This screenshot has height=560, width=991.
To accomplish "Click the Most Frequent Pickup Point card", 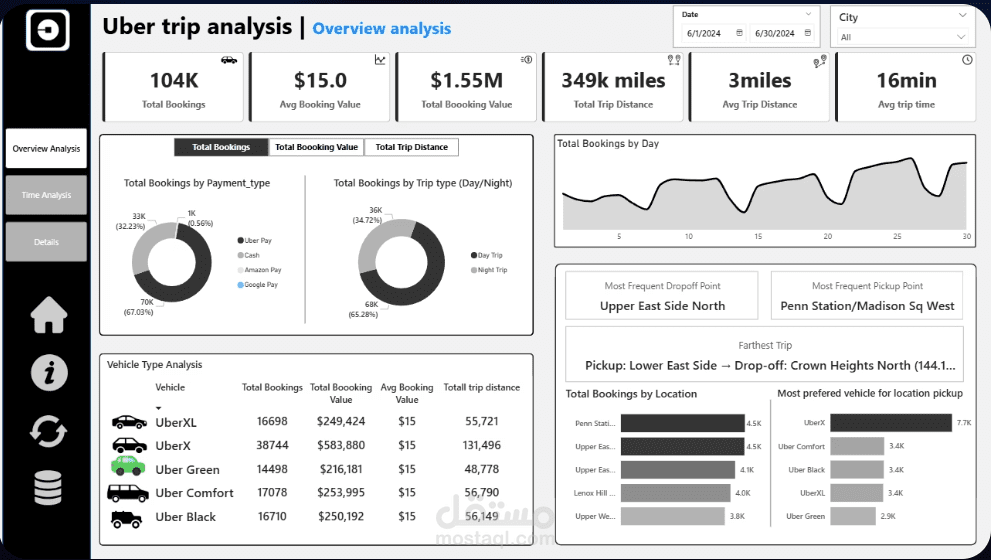I will click(x=867, y=296).
